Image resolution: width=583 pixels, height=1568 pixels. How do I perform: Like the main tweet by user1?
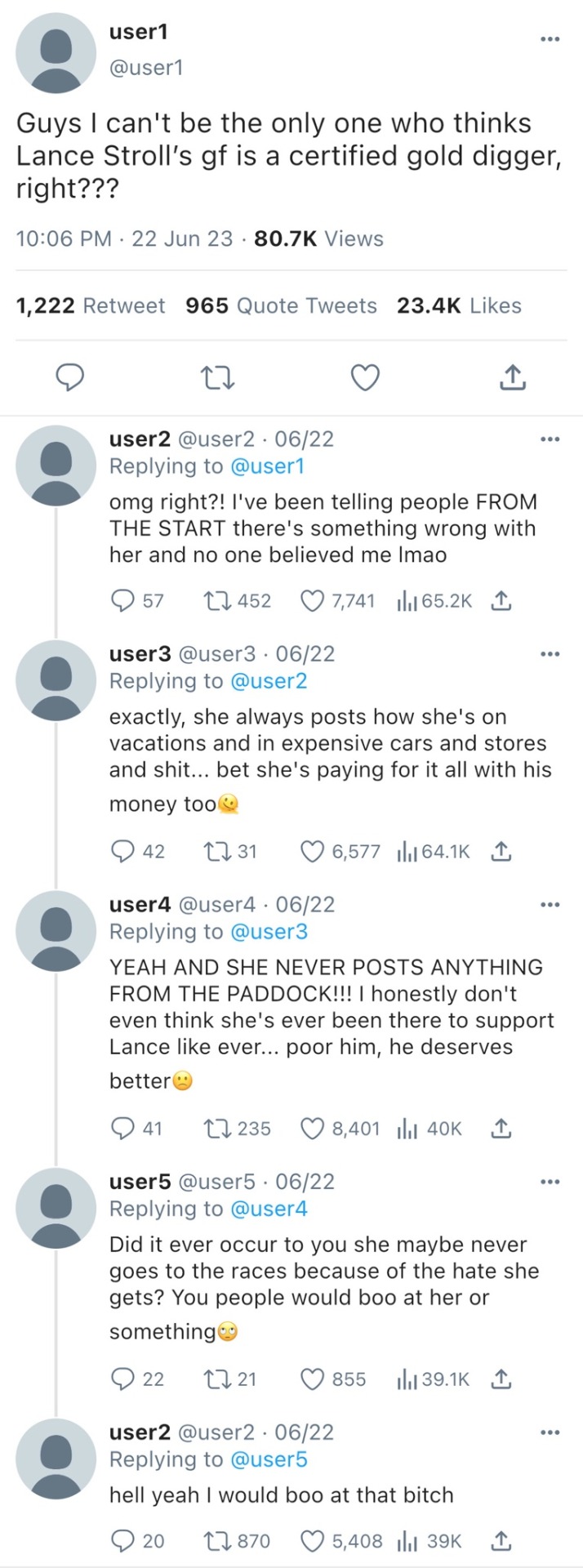pos(364,377)
